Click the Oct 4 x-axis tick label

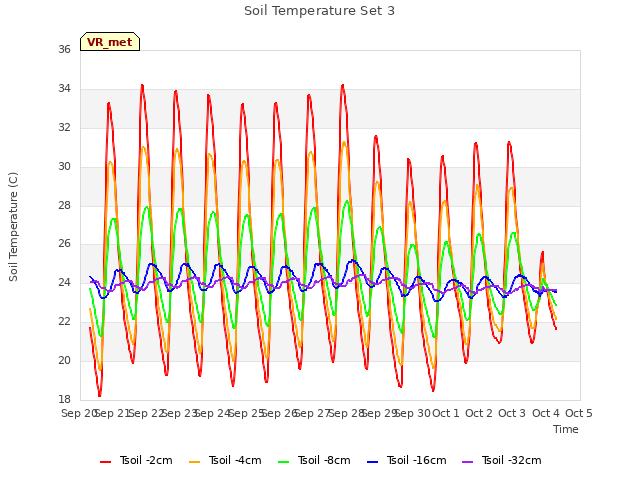point(546,413)
